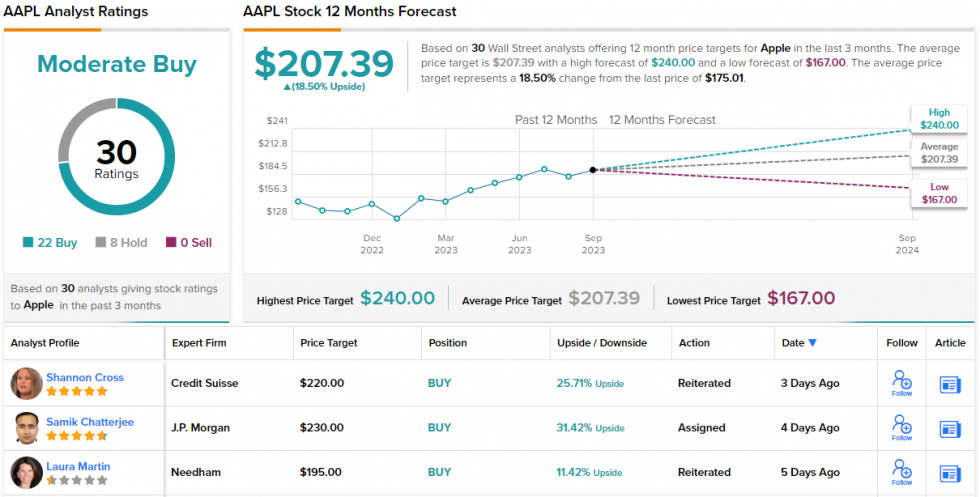Follow analyst Shannon Cross
980x497 pixels.
coord(901,383)
